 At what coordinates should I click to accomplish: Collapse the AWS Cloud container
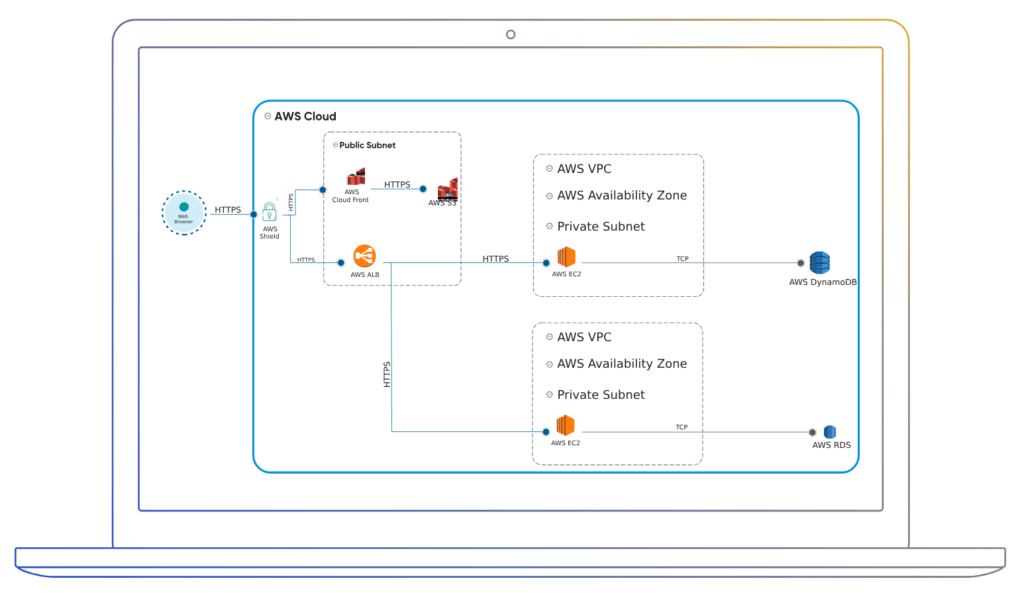(268, 116)
